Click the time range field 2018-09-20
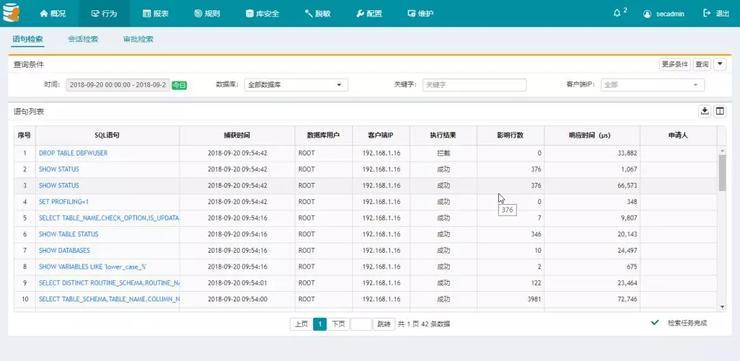Image resolution: width=740 pixels, height=361 pixels. pyautogui.click(x=118, y=85)
